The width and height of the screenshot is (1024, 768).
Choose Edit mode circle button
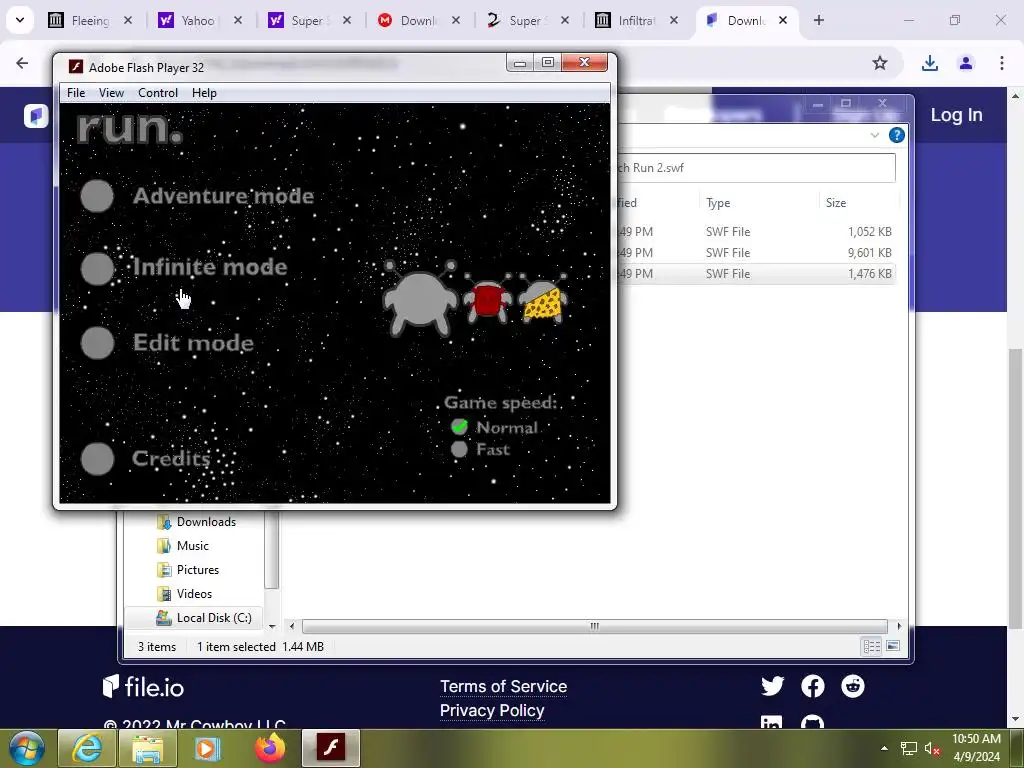pos(97,343)
